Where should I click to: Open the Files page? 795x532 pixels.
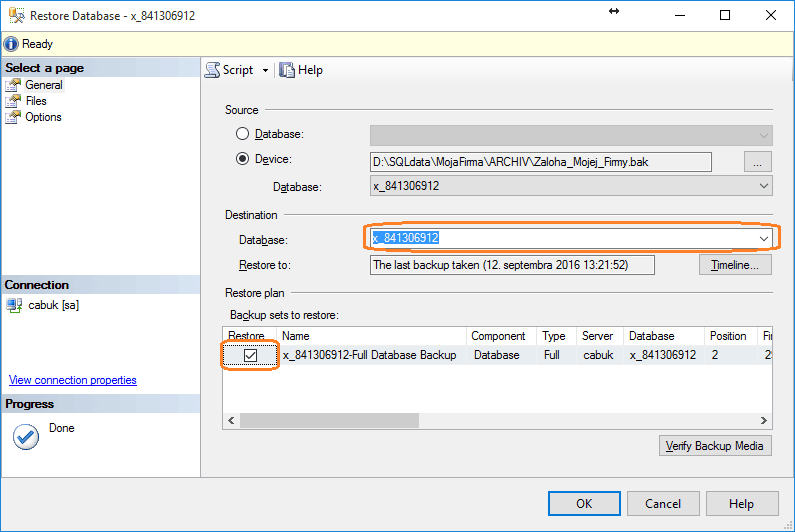tap(36, 101)
